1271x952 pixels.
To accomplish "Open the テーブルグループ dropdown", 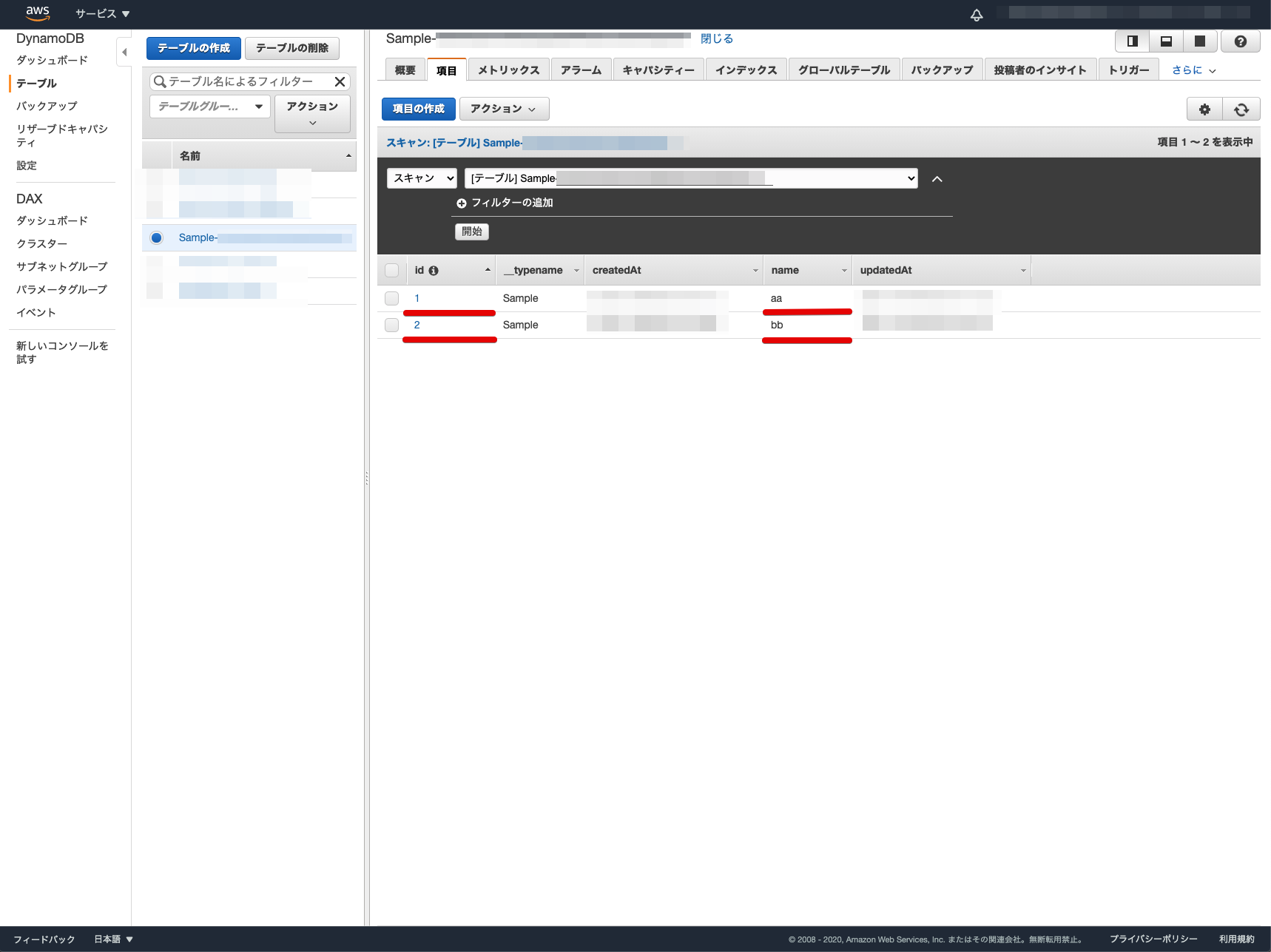I will tap(210, 107).
